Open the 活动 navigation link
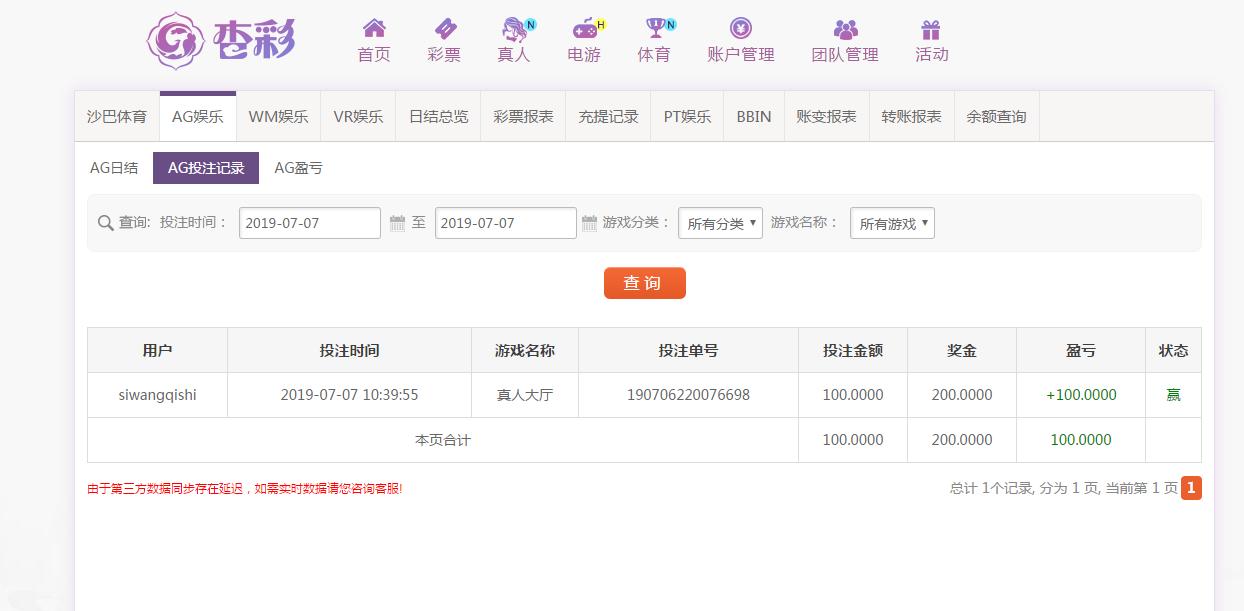Screen dimensions: 1244x611 931,55
